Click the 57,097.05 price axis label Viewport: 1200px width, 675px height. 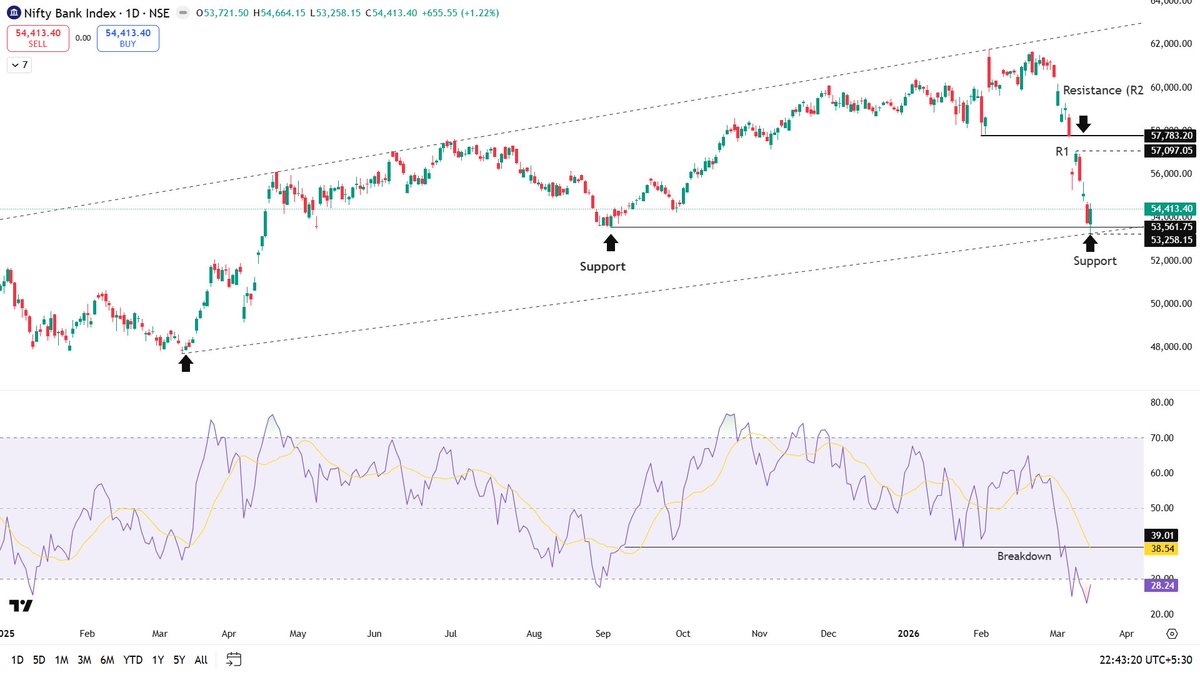coord(1172,151)
